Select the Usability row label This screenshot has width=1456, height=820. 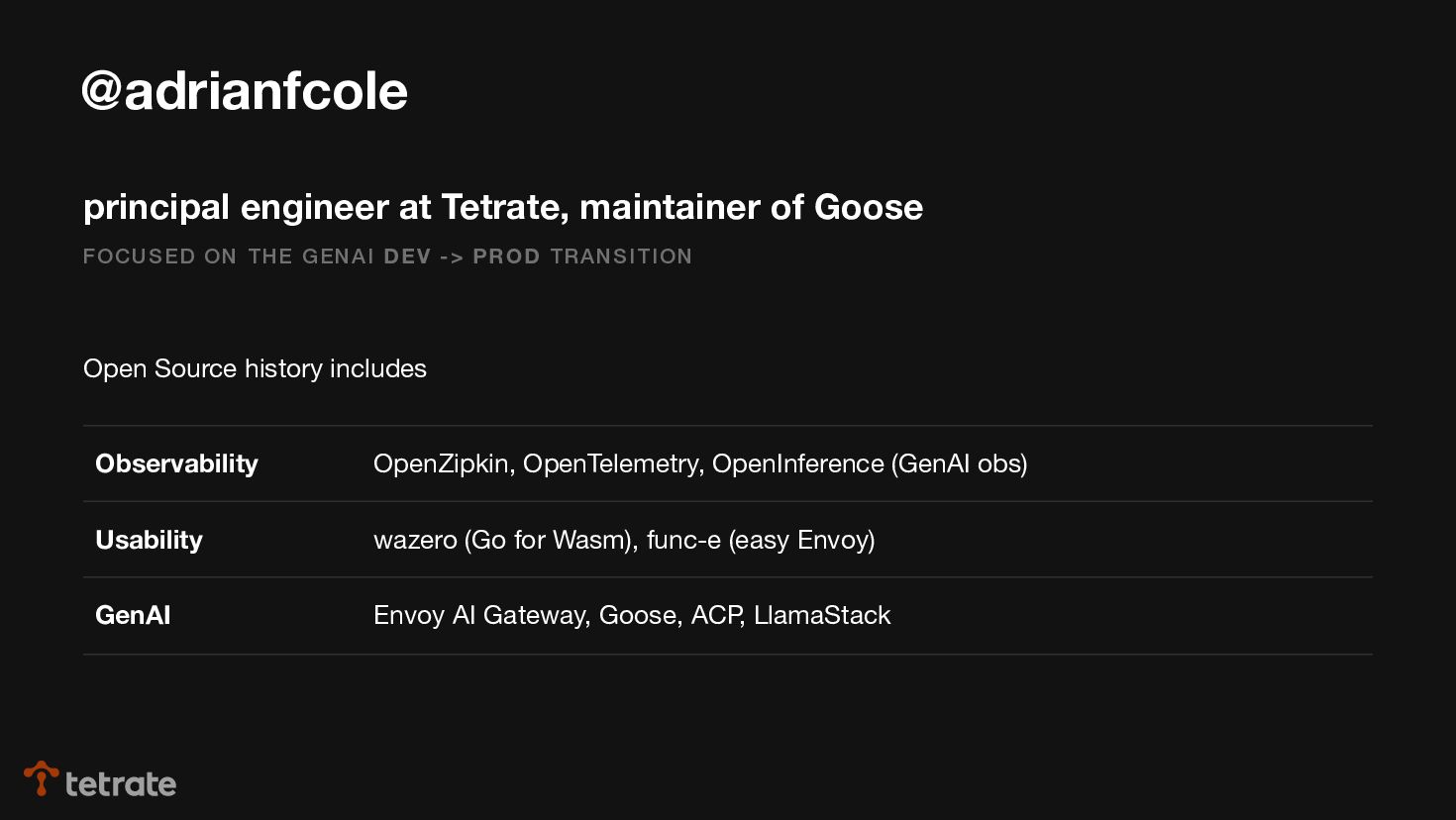click(x=149, y=540)
